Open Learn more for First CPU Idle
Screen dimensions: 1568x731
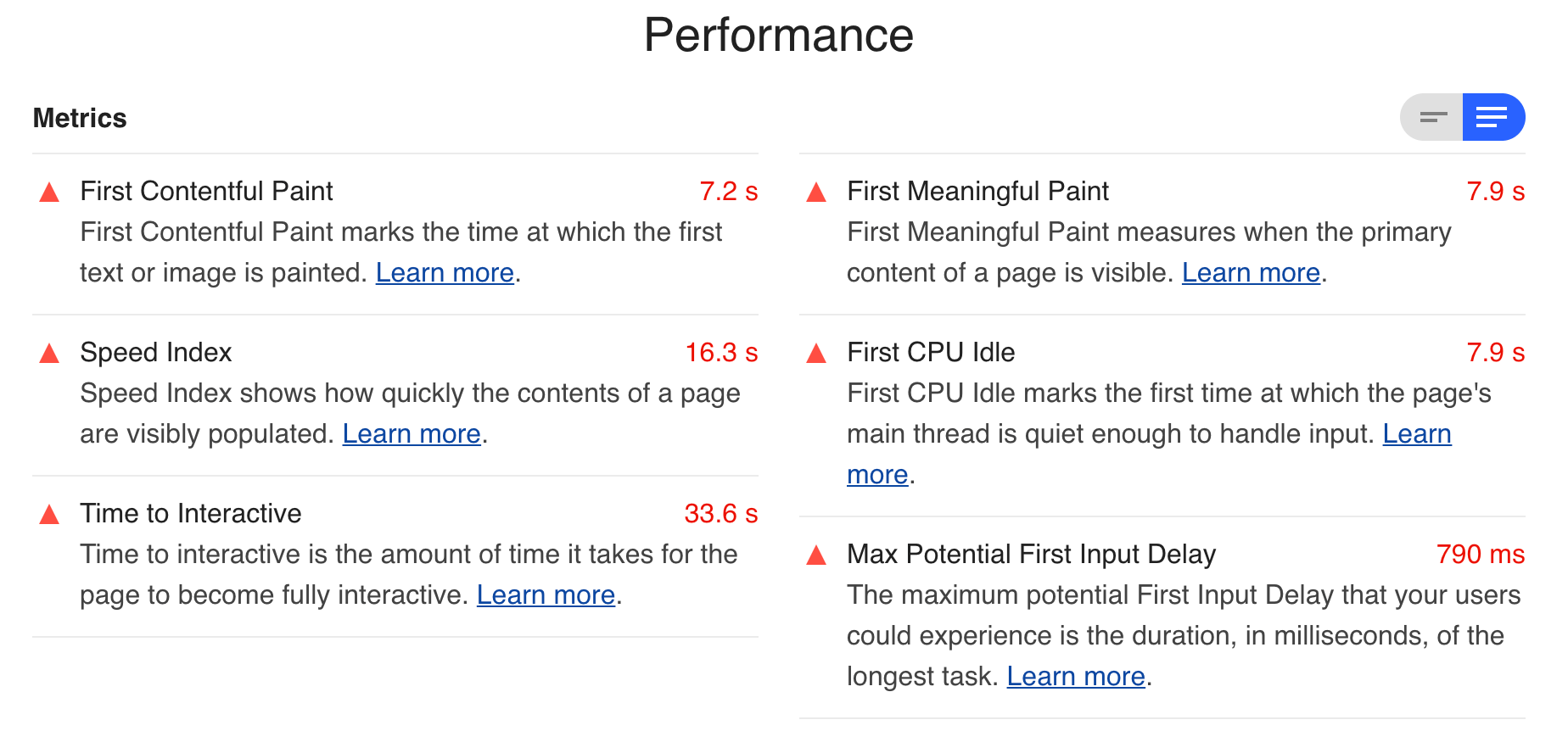pyautogui.click(x=1416, y=434)
